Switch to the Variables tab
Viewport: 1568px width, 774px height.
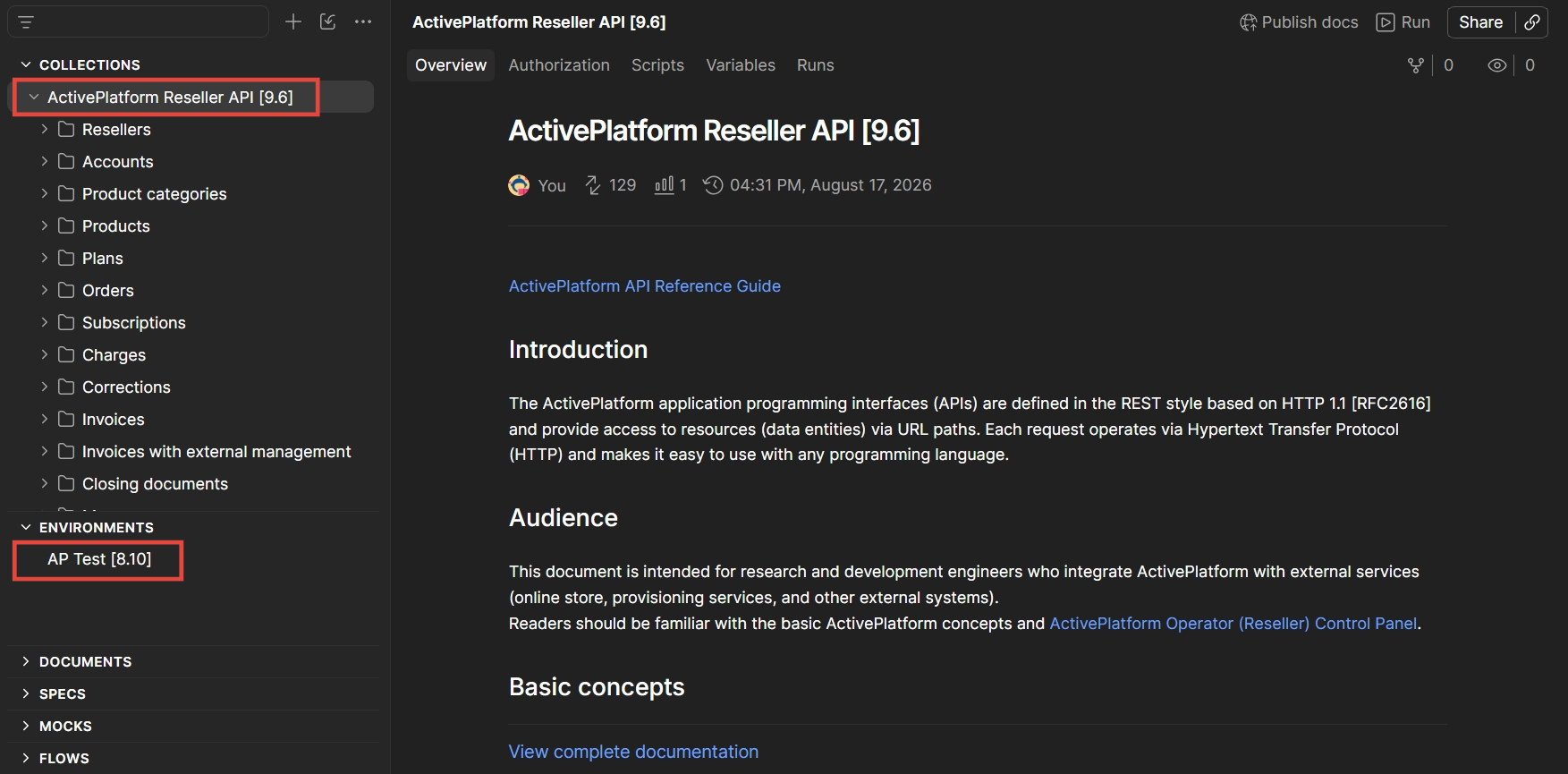(x=741, y=65)
